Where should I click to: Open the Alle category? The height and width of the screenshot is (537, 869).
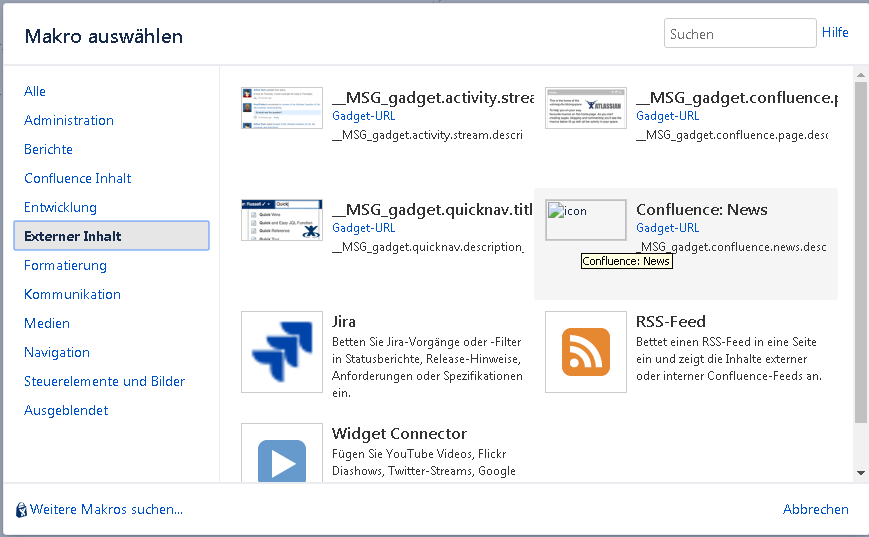[x=35, y=91]
